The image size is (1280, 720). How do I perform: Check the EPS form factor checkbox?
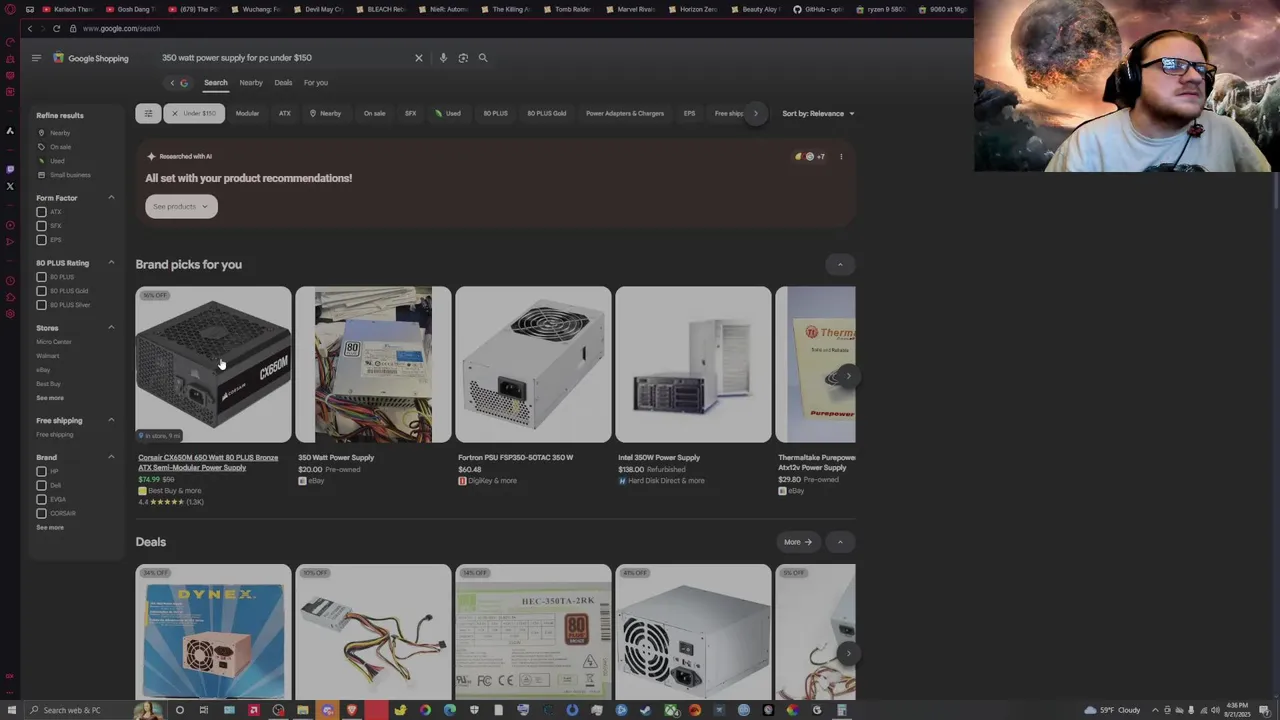point(41,240)
